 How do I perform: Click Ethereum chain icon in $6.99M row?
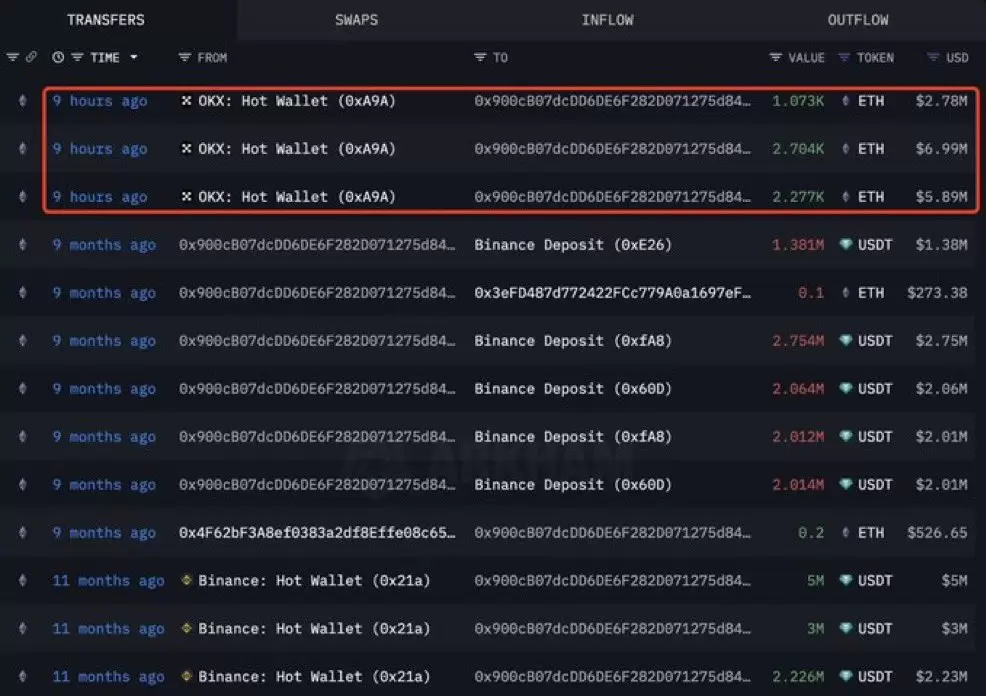(x=23, y=148)
